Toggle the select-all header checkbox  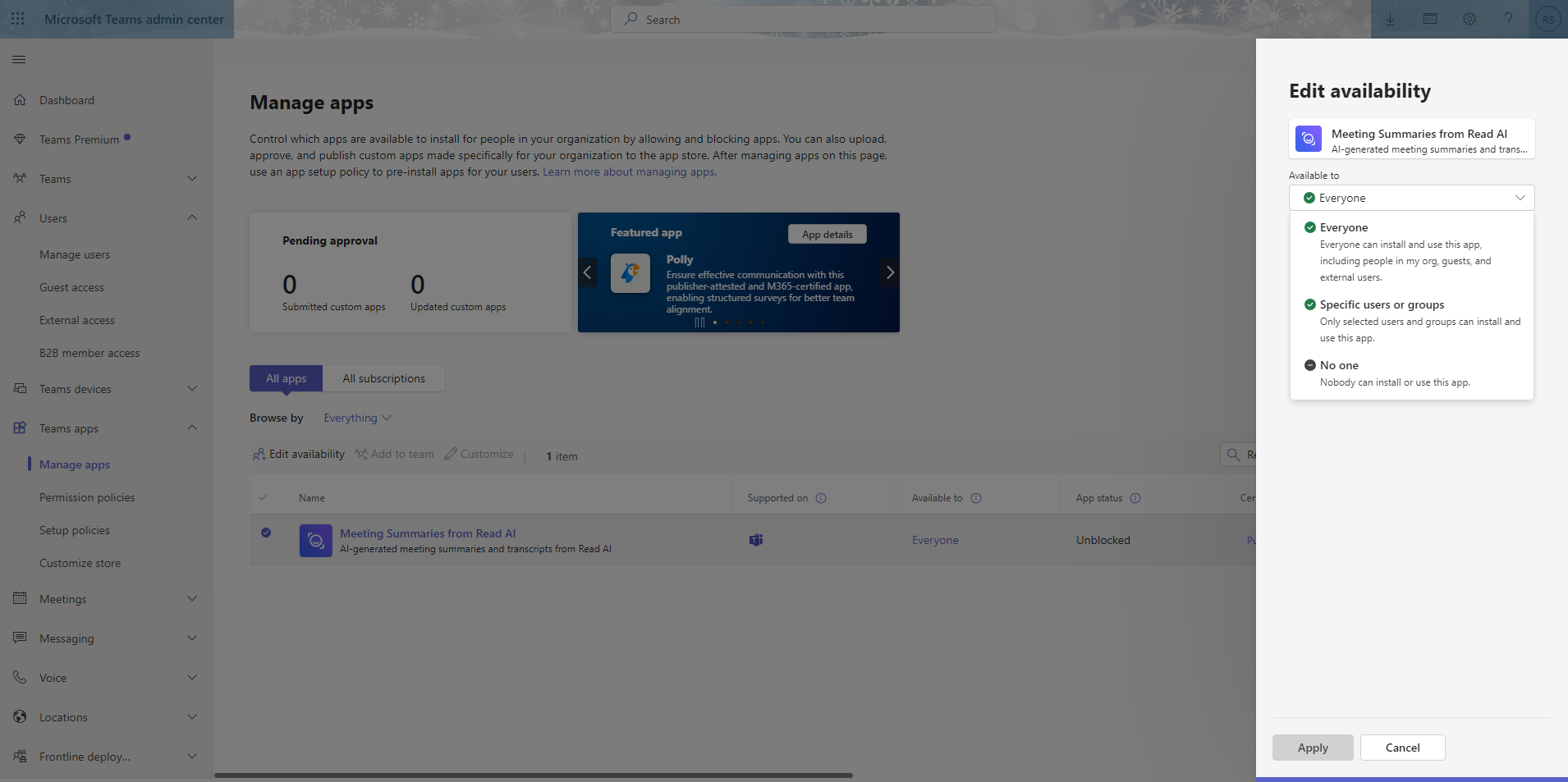pyautogui.click(x=263, y=498)
